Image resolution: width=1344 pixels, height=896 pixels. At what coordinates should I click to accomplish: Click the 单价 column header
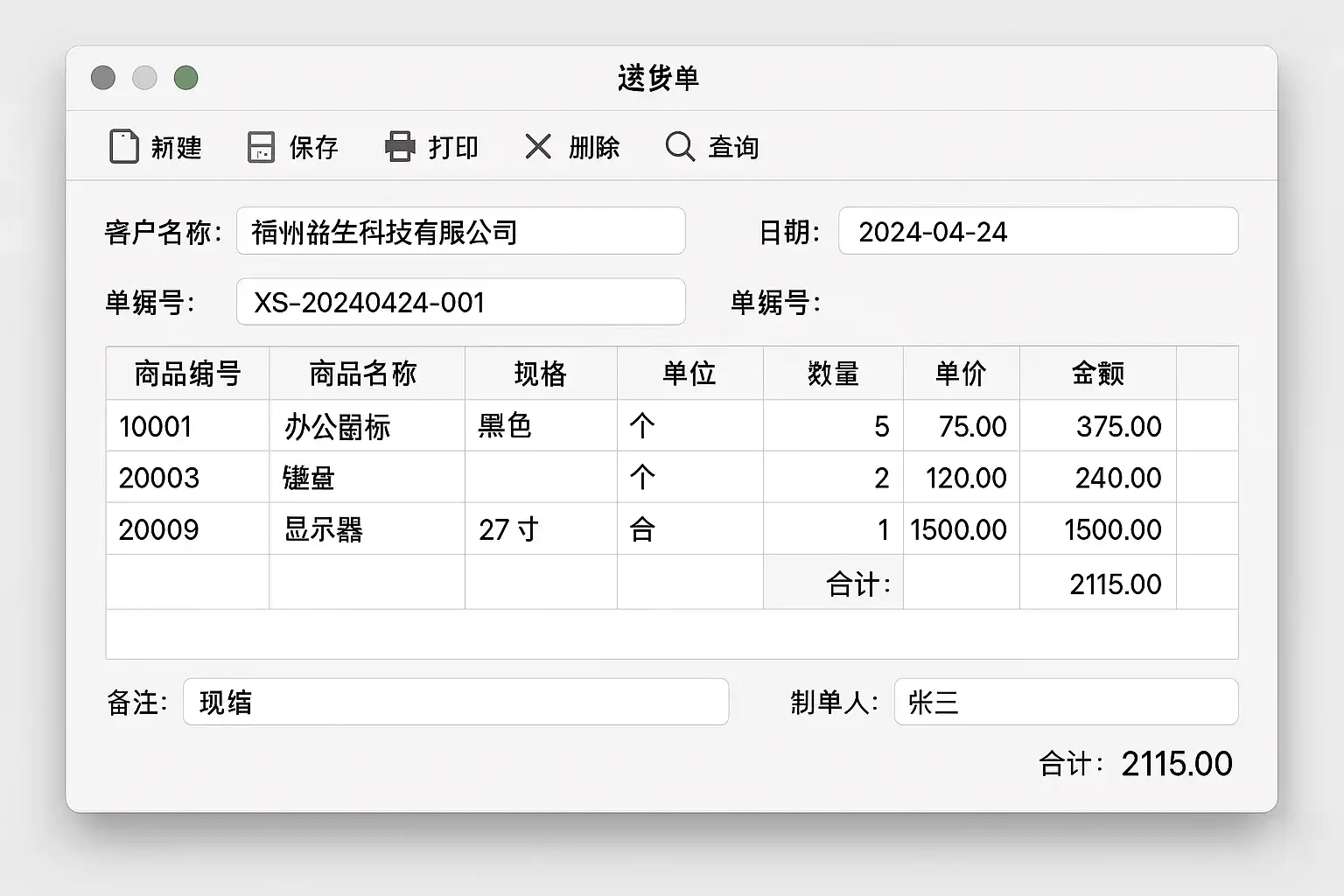(x=960, y=374)
